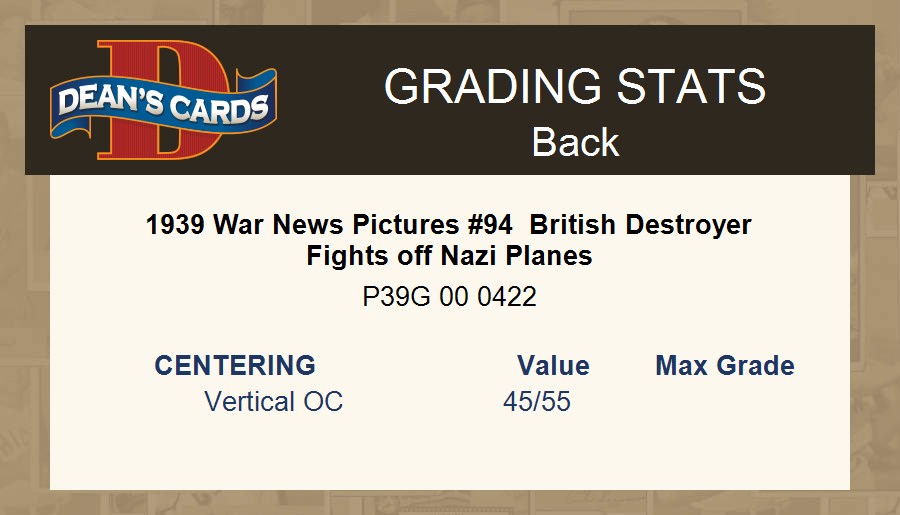The width and height of the screenshot is (900, 515).
Task: Click the Value column header
Action: (x=553, y=365)
